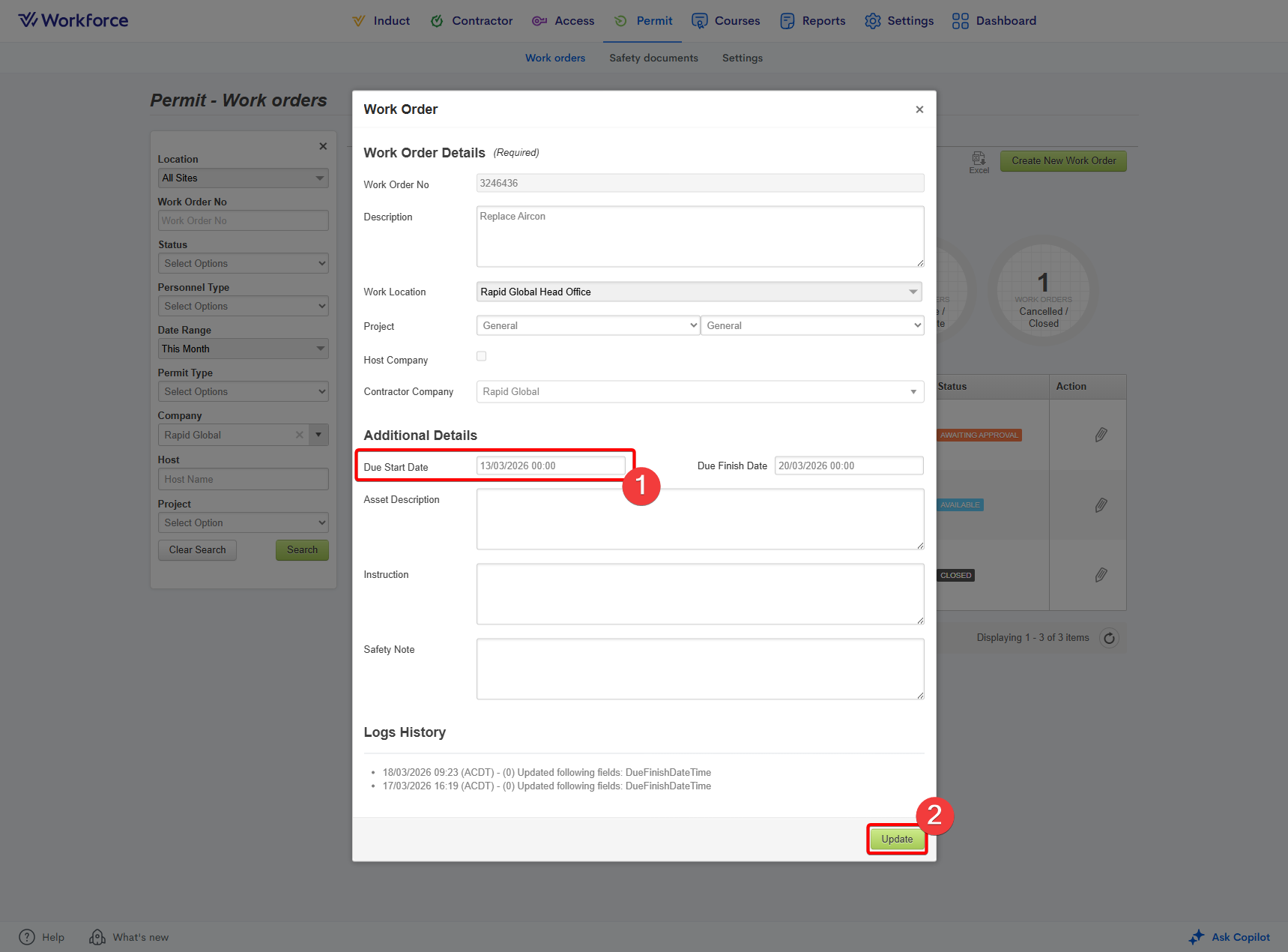The image size is (1288, 952).
Task: Close the Work Order dialog
Action: [919, 109]
